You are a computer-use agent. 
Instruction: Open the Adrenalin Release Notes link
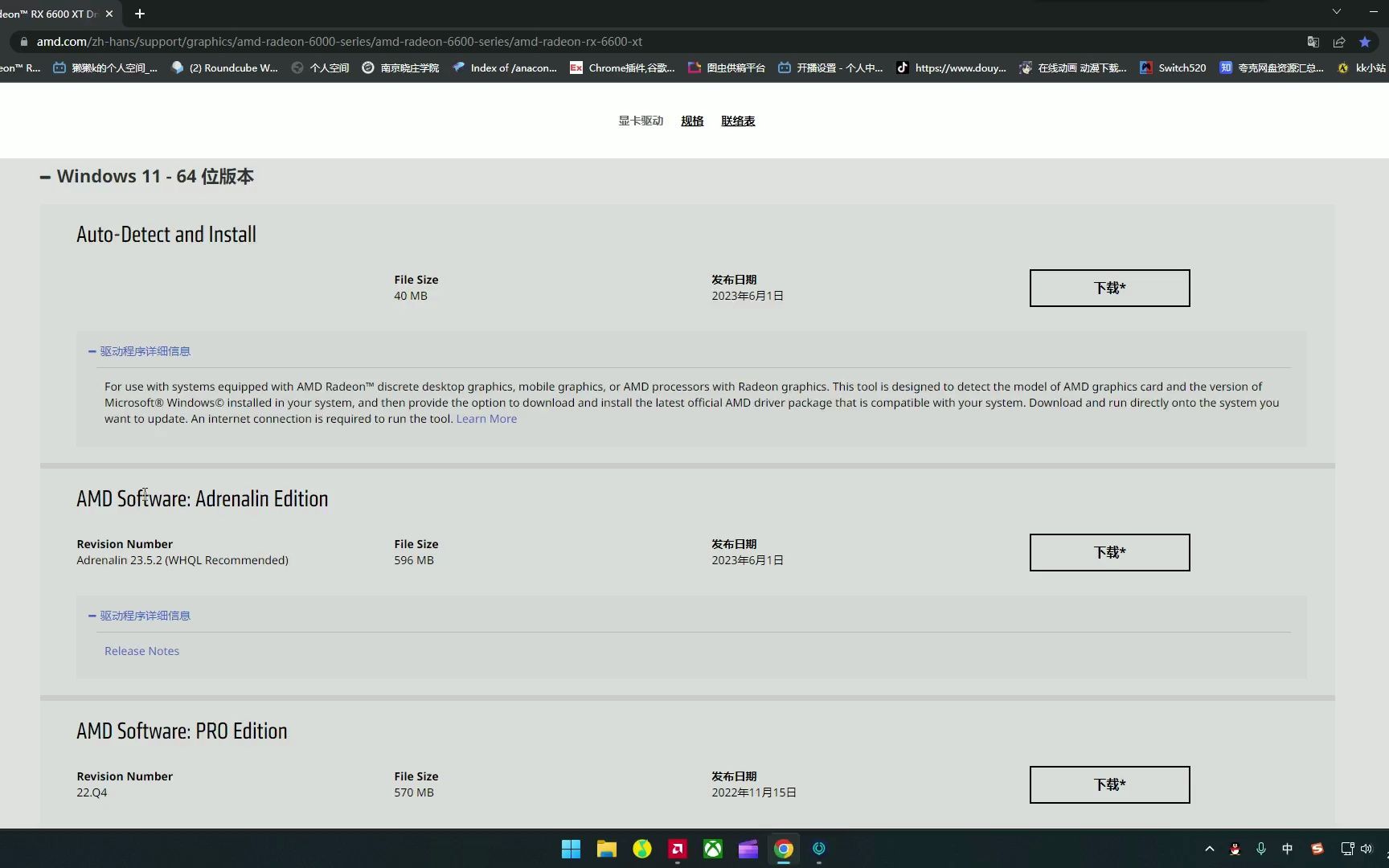tap(141, 651)
